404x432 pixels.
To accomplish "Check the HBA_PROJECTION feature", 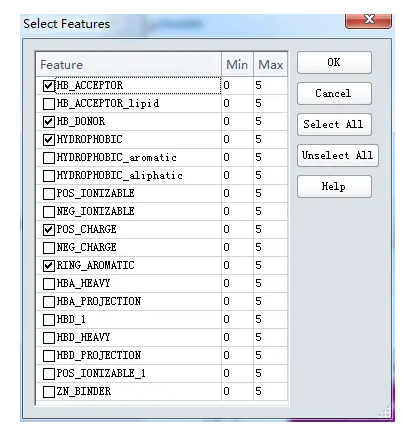I will point(49,302).
